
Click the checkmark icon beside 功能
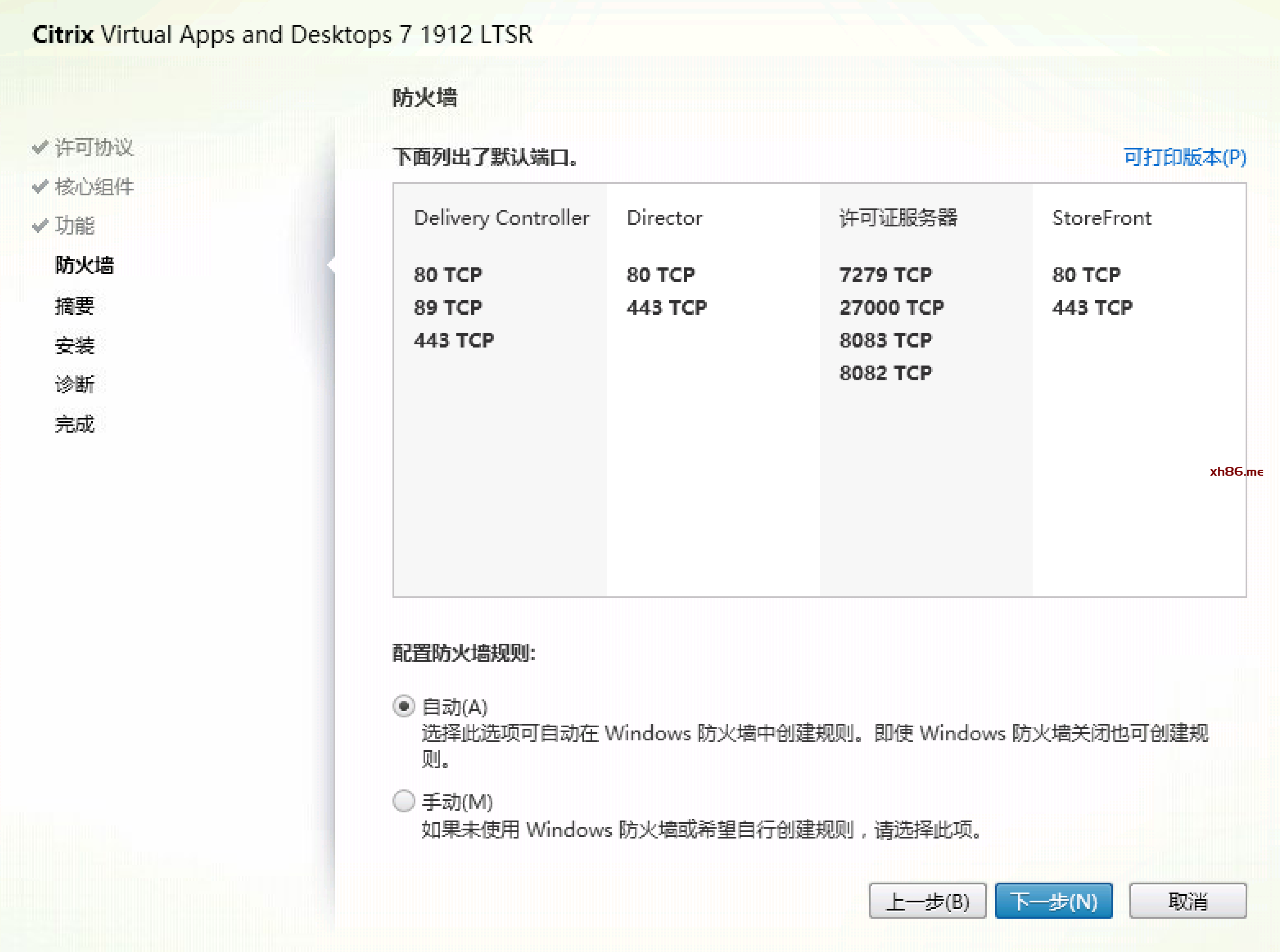40,226
